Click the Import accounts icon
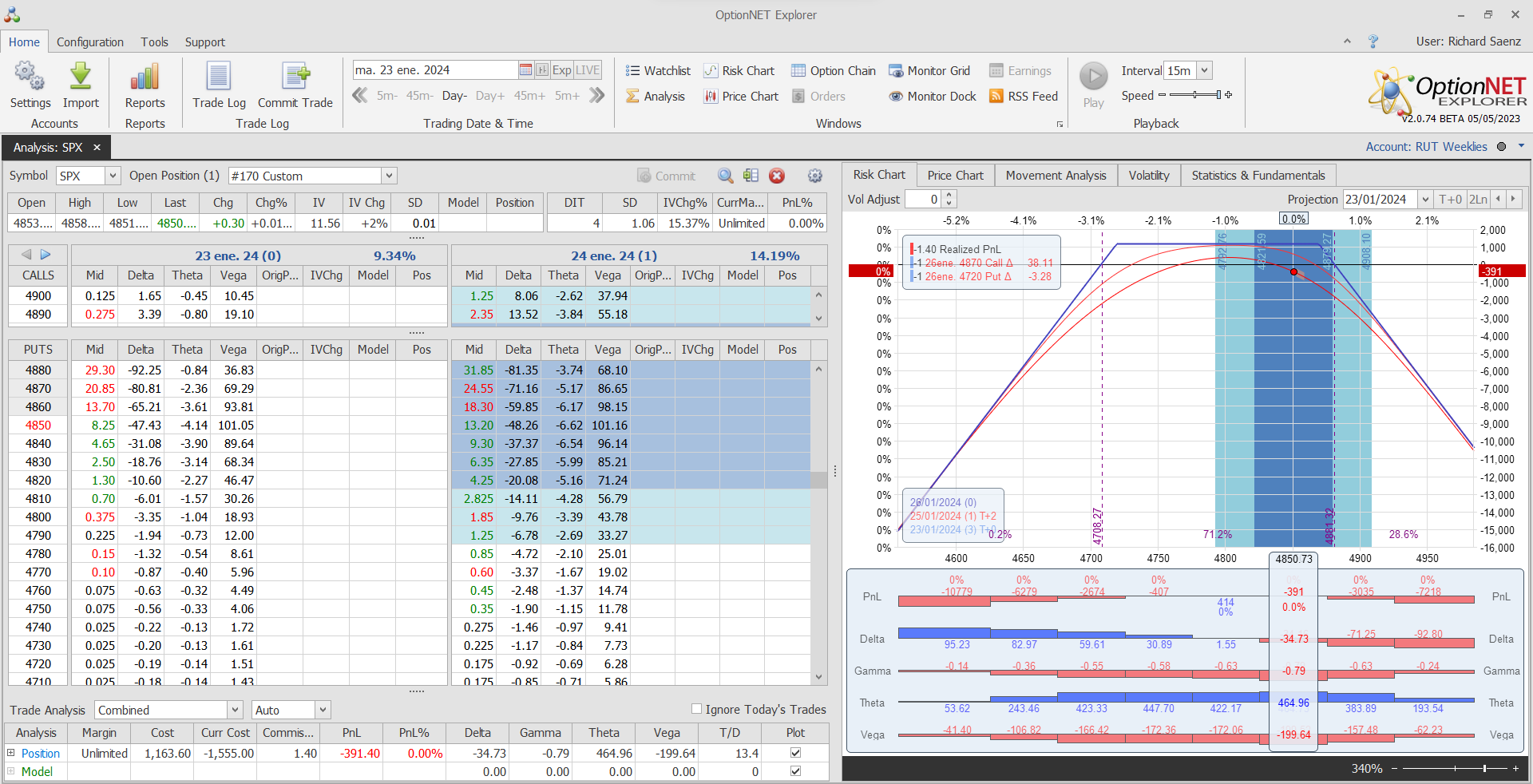Viewport: 1533px width, 784px height. point(81,77)
